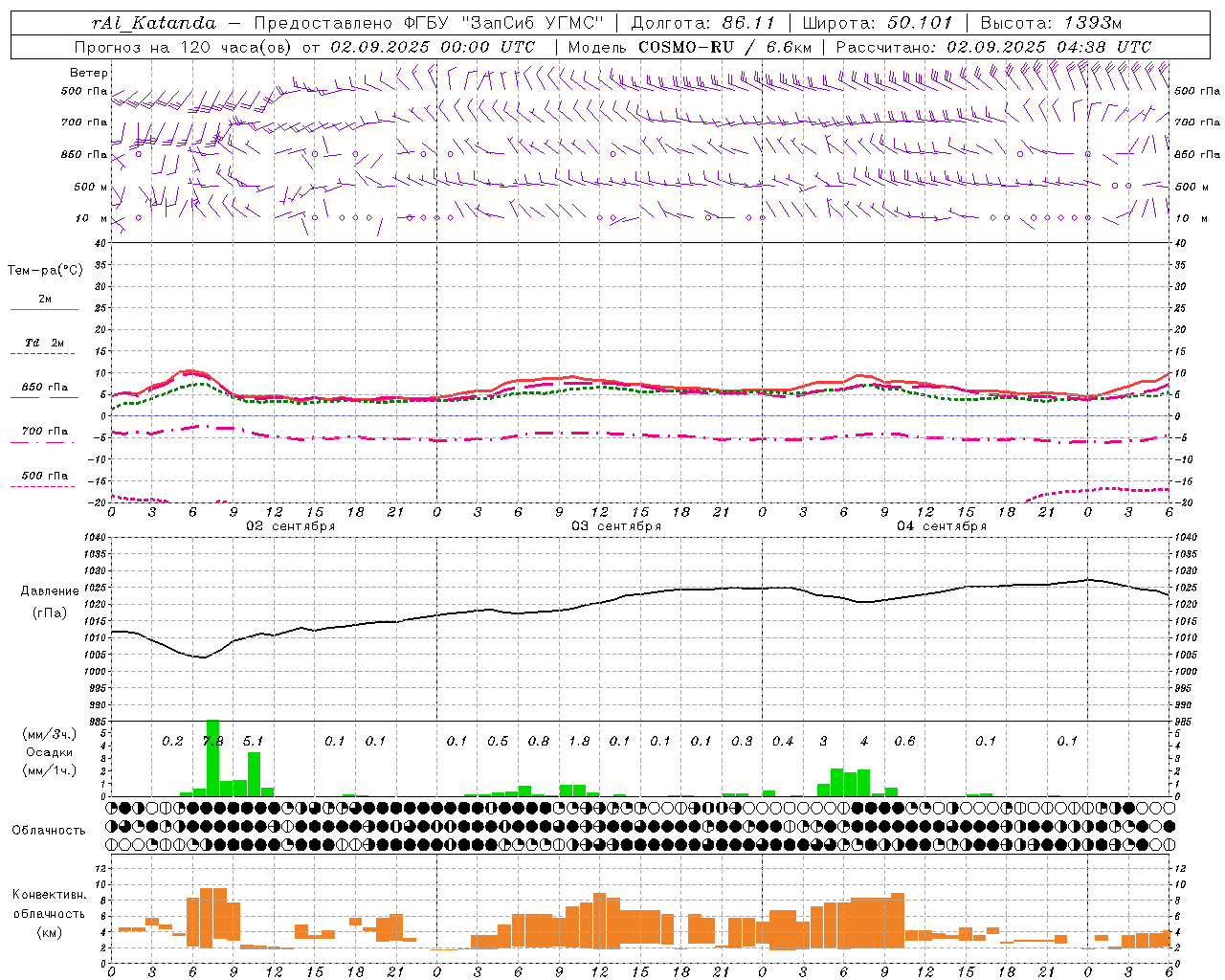Viewport: 1225px width, 980px height.
Task: Click the left 700 гПа wind level label
Action: tap(84, 122)
